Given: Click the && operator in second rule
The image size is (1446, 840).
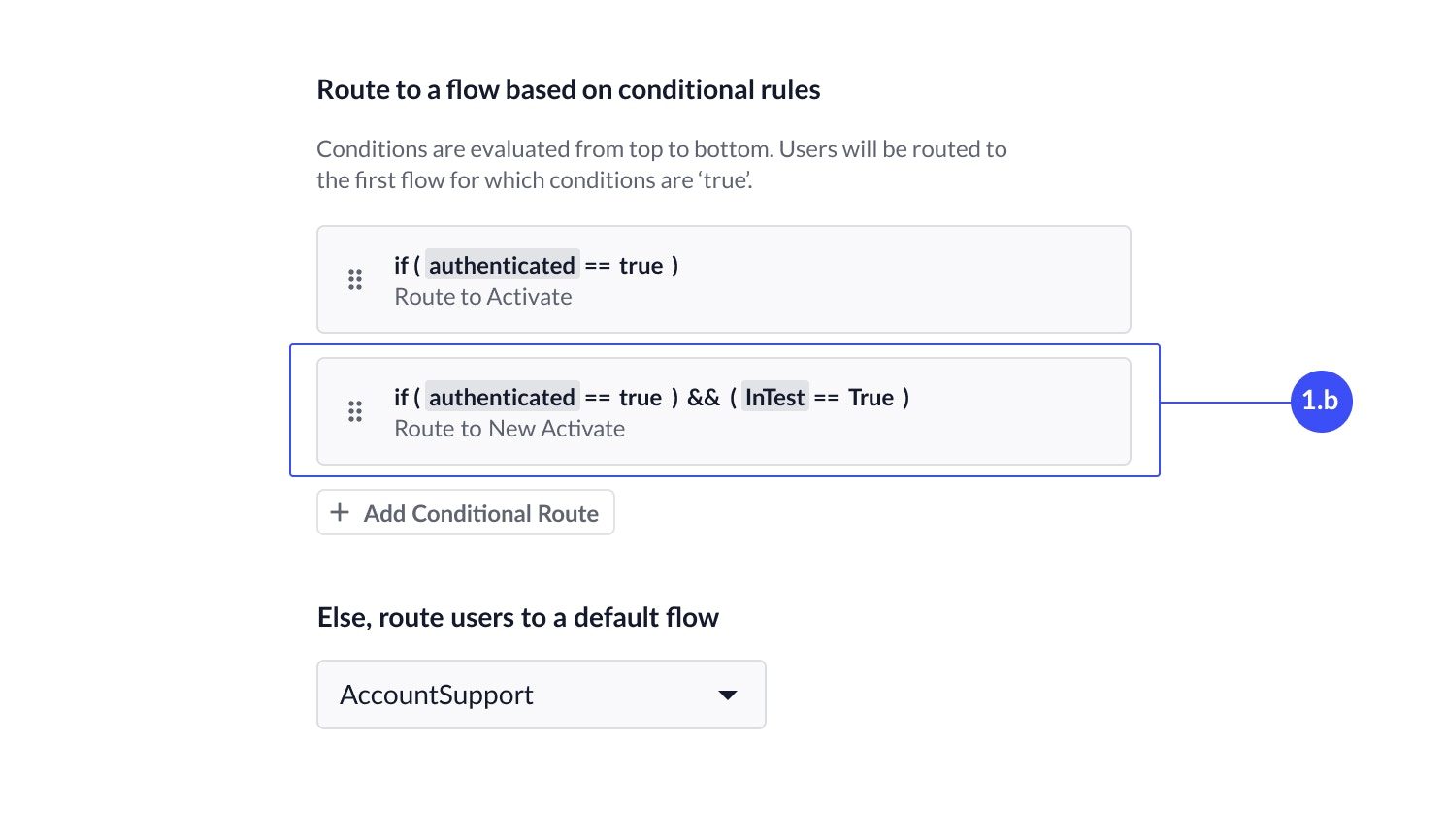Looking at the screenshot, I should (x=704, y=398).
